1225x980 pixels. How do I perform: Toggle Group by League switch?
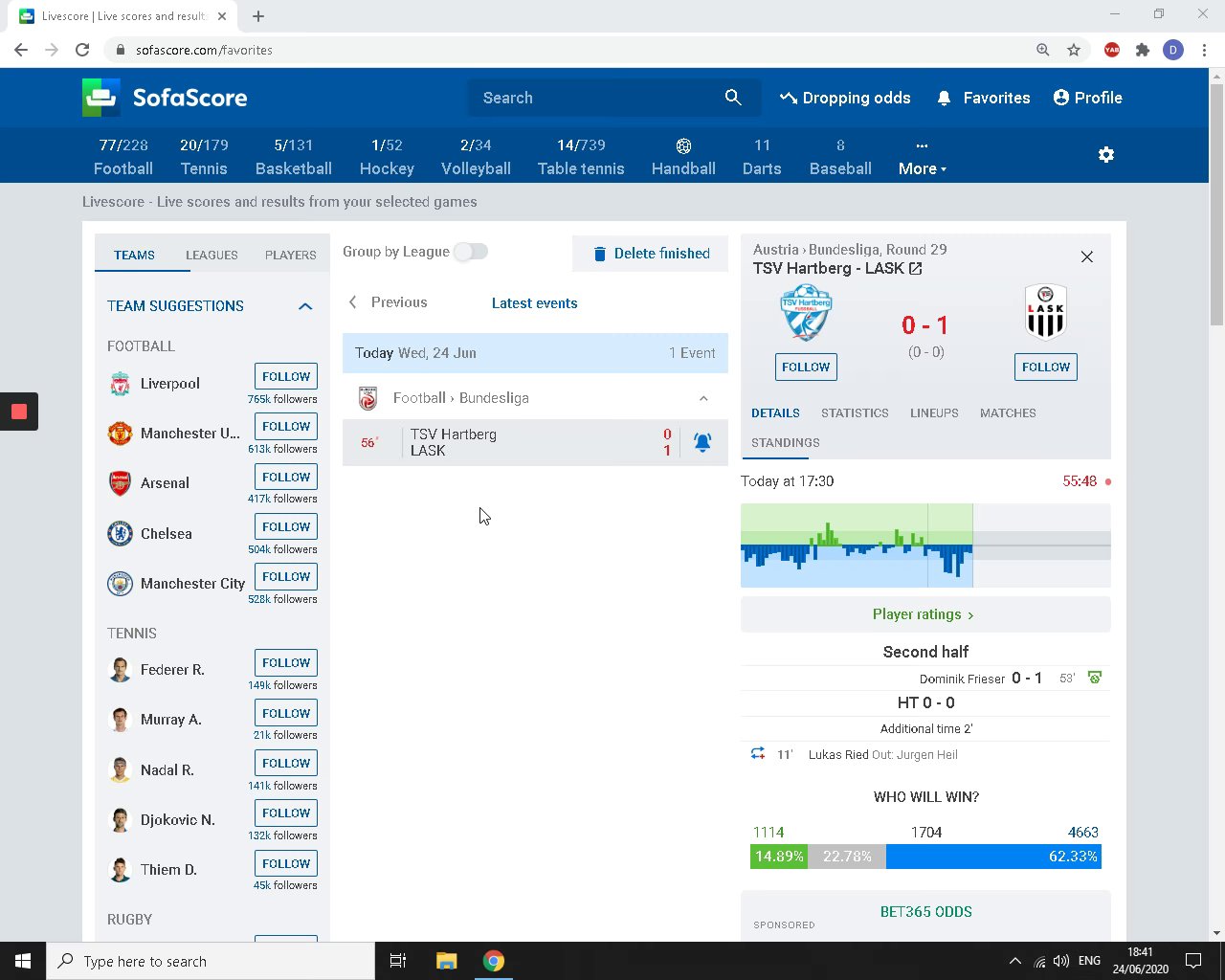coord(471,252)
